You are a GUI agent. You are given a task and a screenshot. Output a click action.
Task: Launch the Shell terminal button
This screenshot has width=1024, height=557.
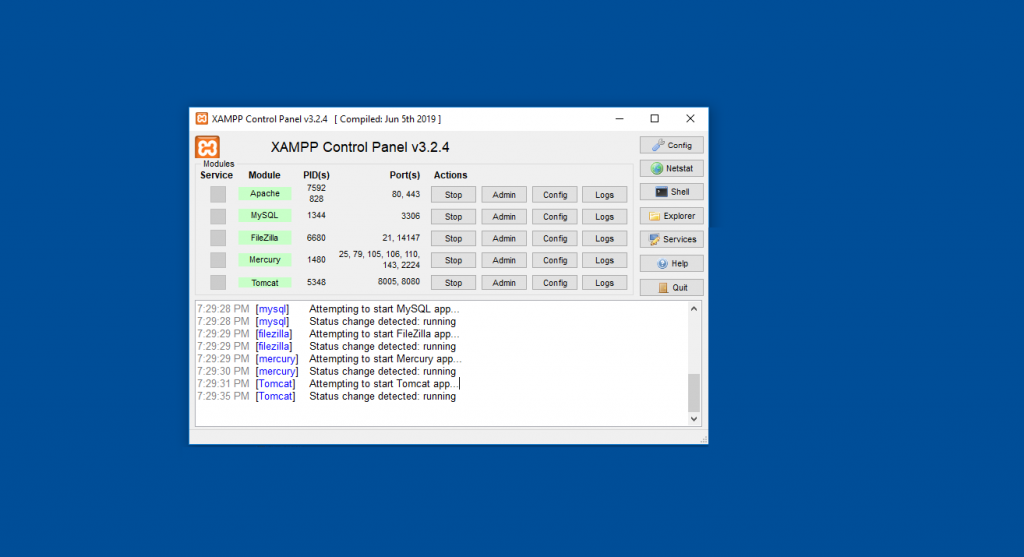671,192
